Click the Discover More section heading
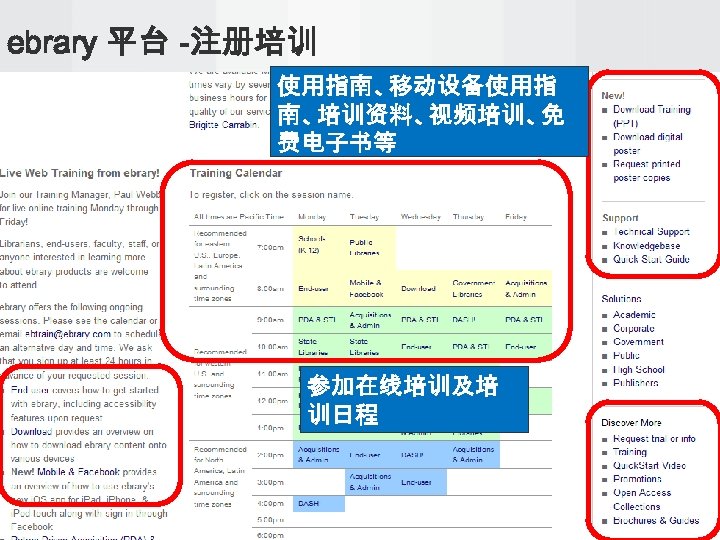720x540 pixels. [631, 422]
